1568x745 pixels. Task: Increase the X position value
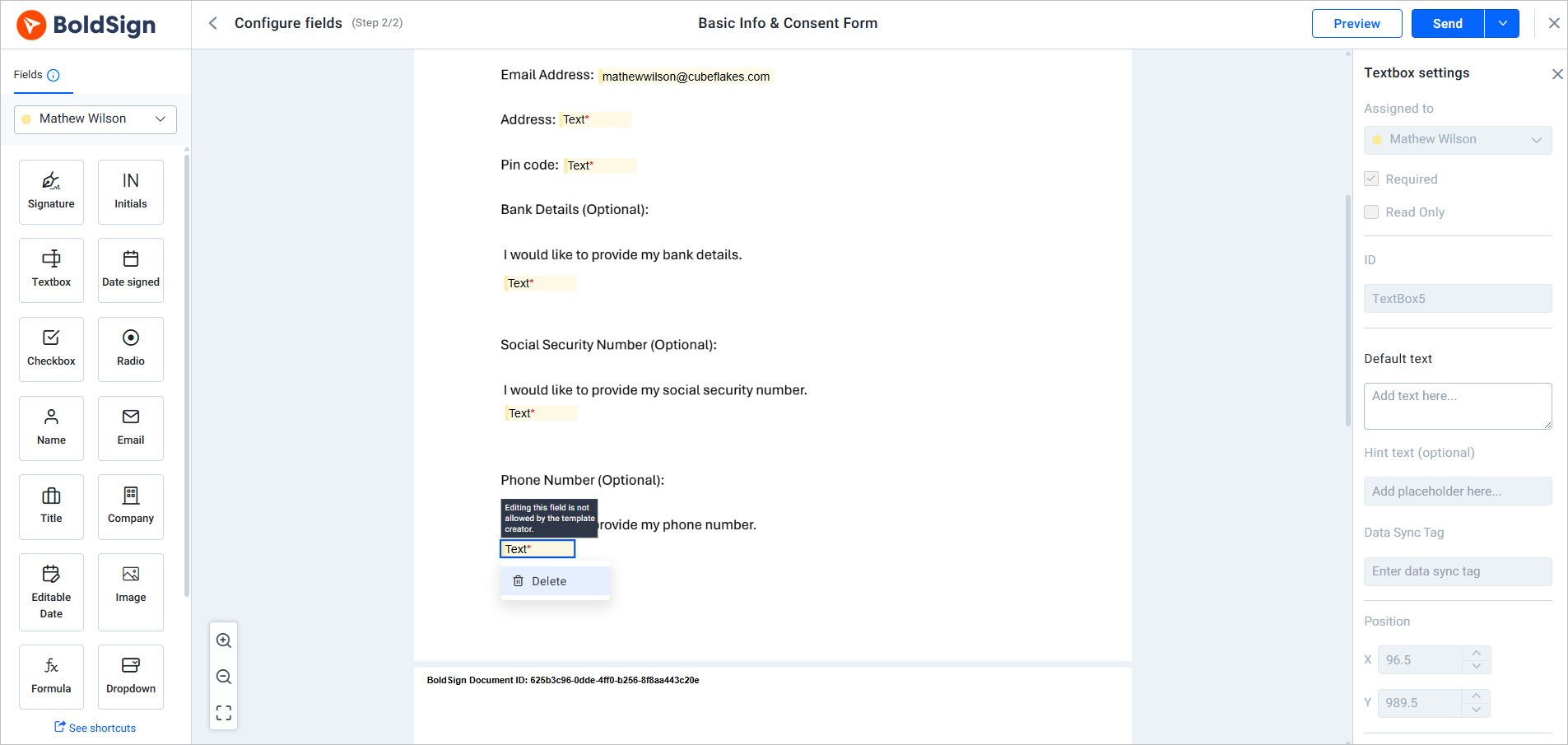coord(1477,653)
